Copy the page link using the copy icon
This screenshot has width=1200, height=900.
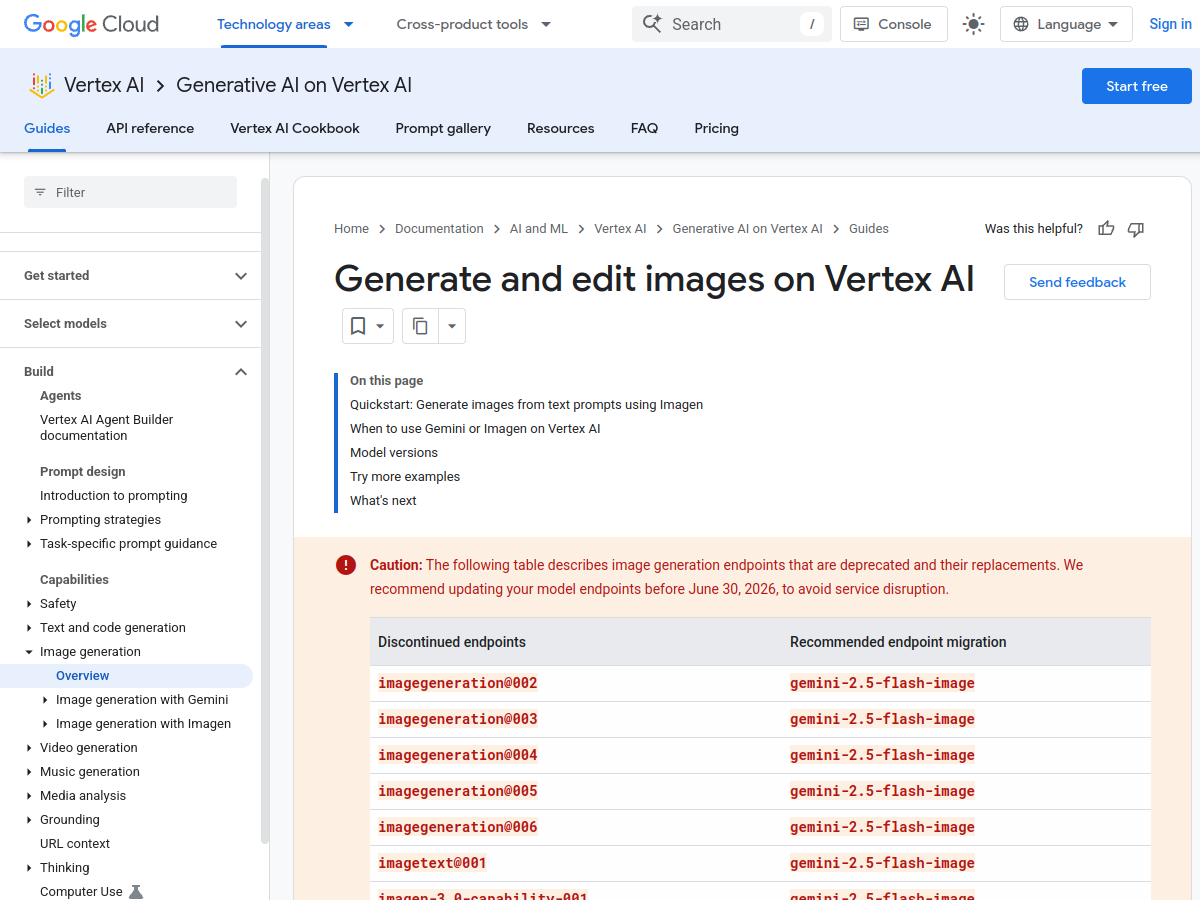pos(419,325)
